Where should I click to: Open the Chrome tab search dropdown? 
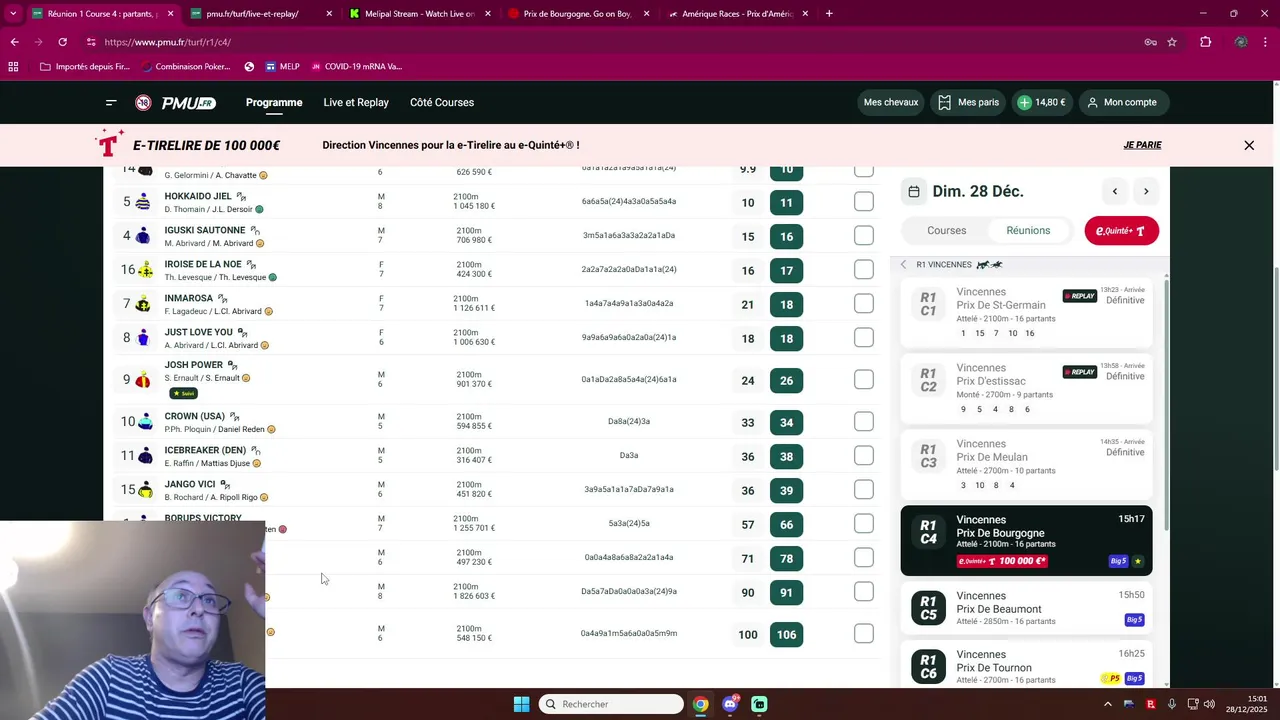coord(13,14)
